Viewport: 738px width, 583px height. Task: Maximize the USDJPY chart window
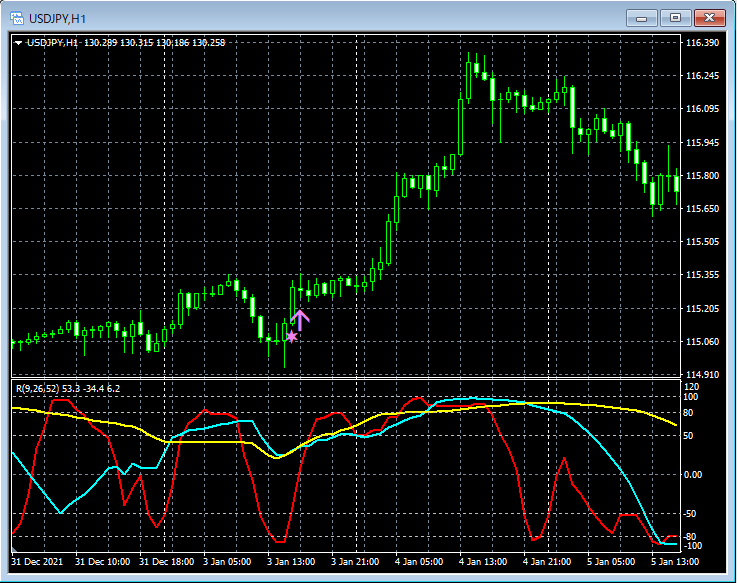click(x=676, y=17)
